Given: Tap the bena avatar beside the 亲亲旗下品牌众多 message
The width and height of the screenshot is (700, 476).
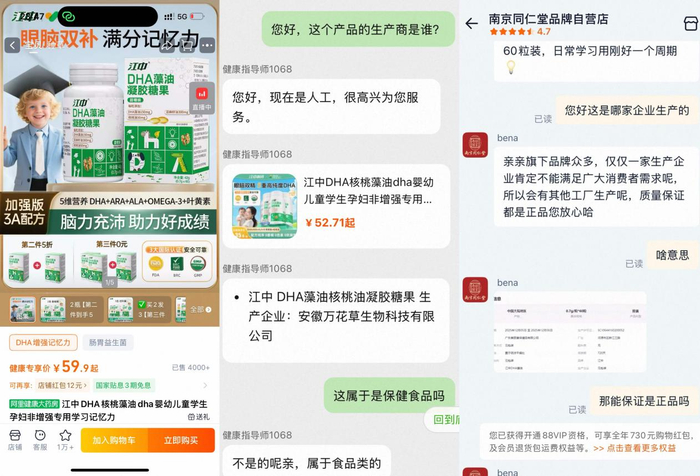Looking at the screenshot, I should coord(475,145).
